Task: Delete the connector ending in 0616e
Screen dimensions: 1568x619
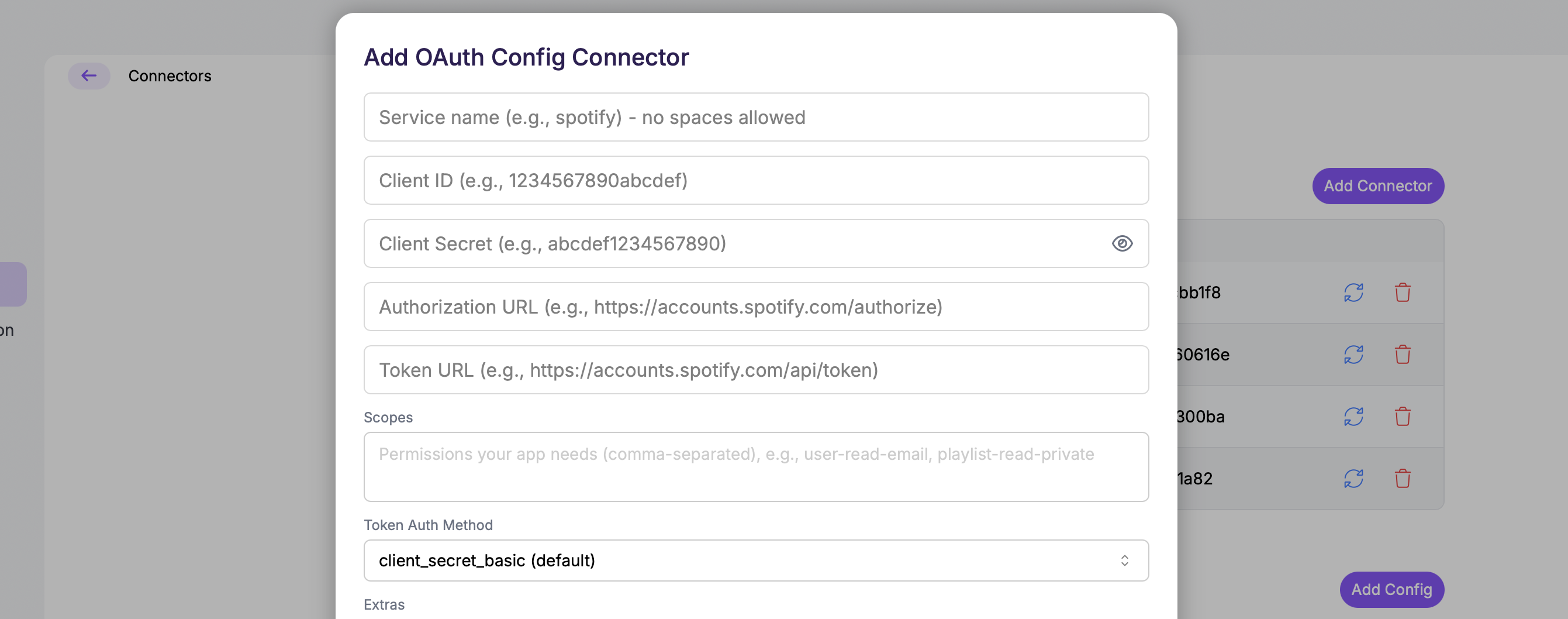Action: click(x=1403, y=355)
